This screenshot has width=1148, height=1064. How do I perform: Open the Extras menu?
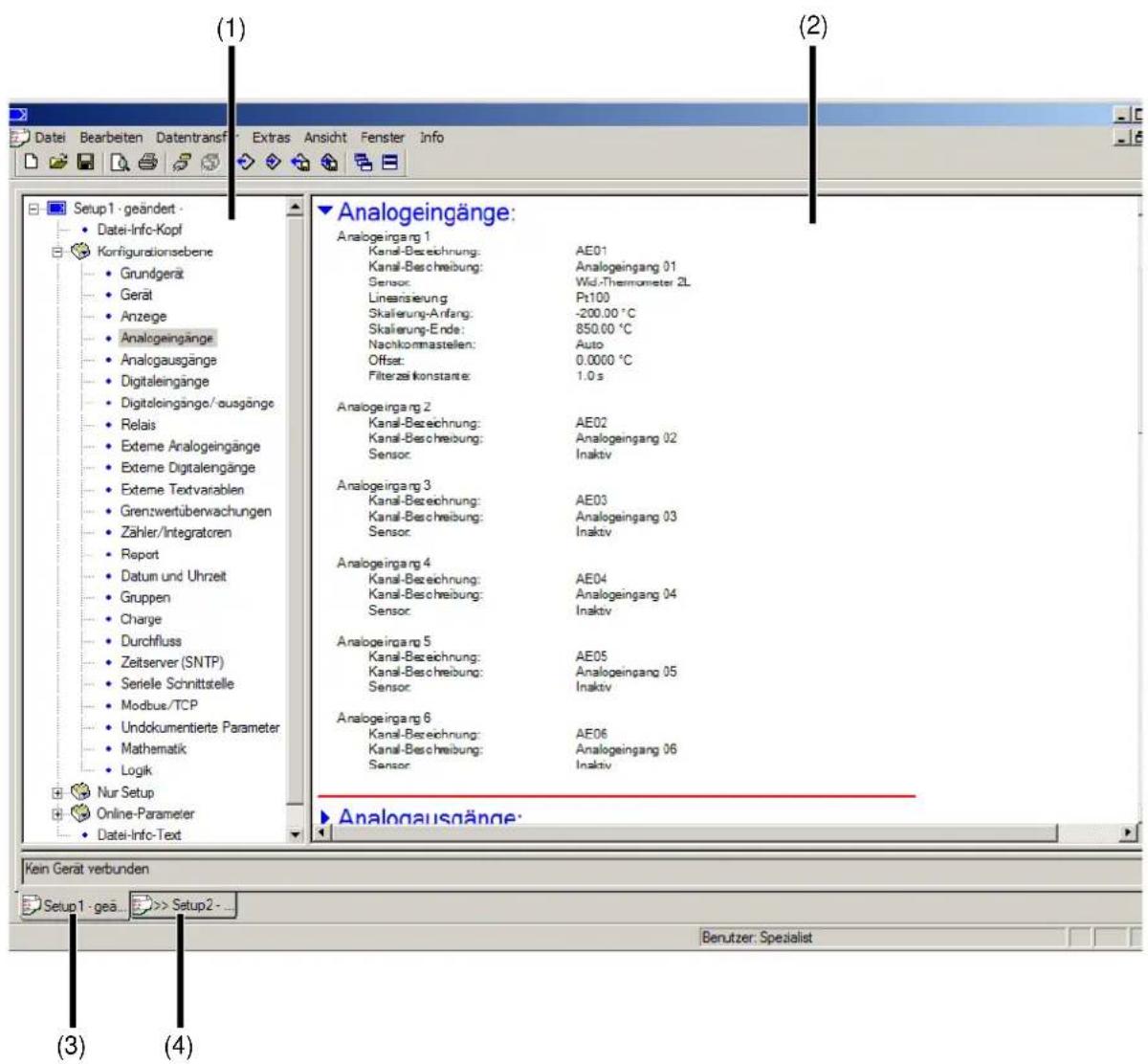coord(271,138)
